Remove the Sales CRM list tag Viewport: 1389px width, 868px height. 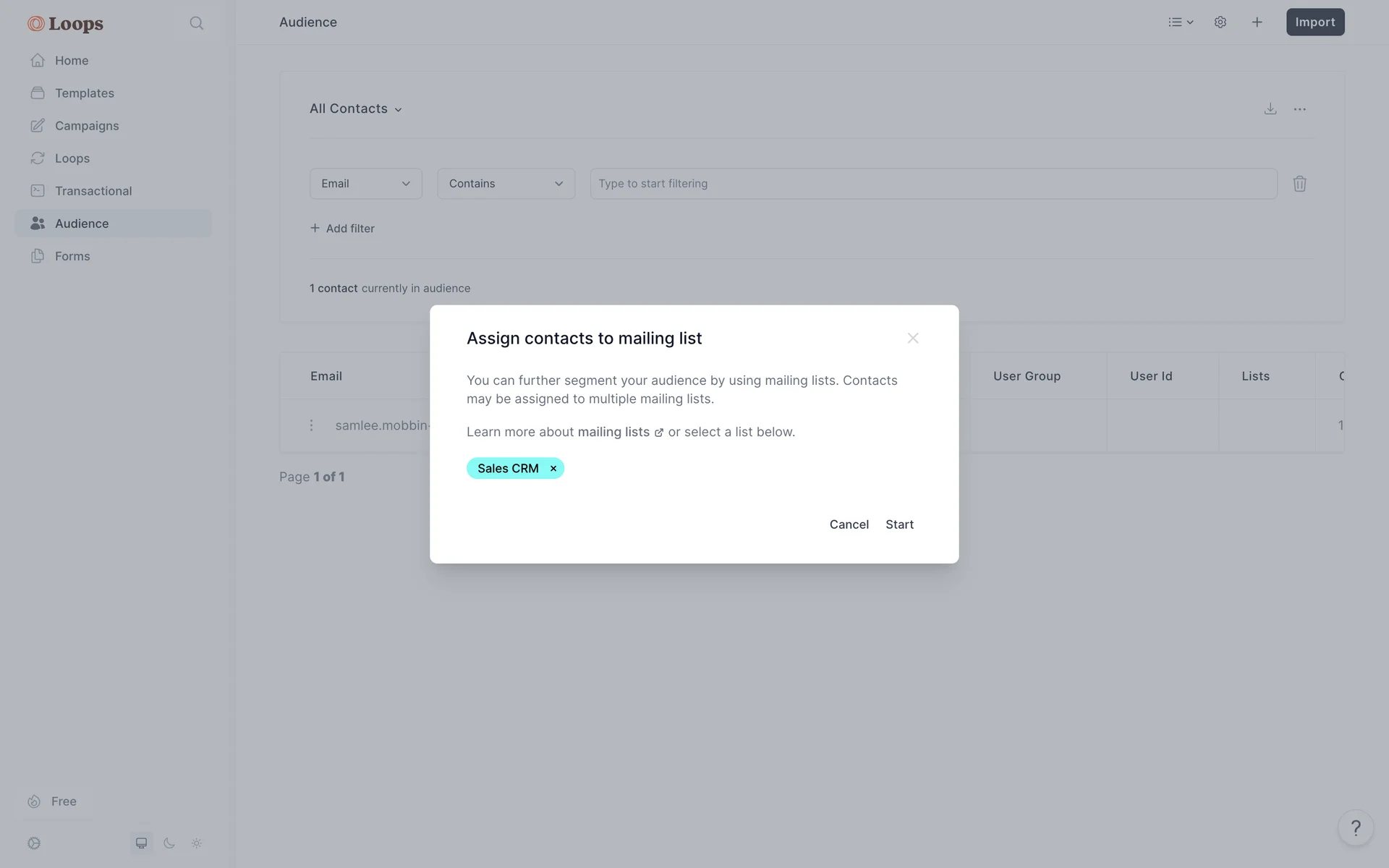(553, 469)
